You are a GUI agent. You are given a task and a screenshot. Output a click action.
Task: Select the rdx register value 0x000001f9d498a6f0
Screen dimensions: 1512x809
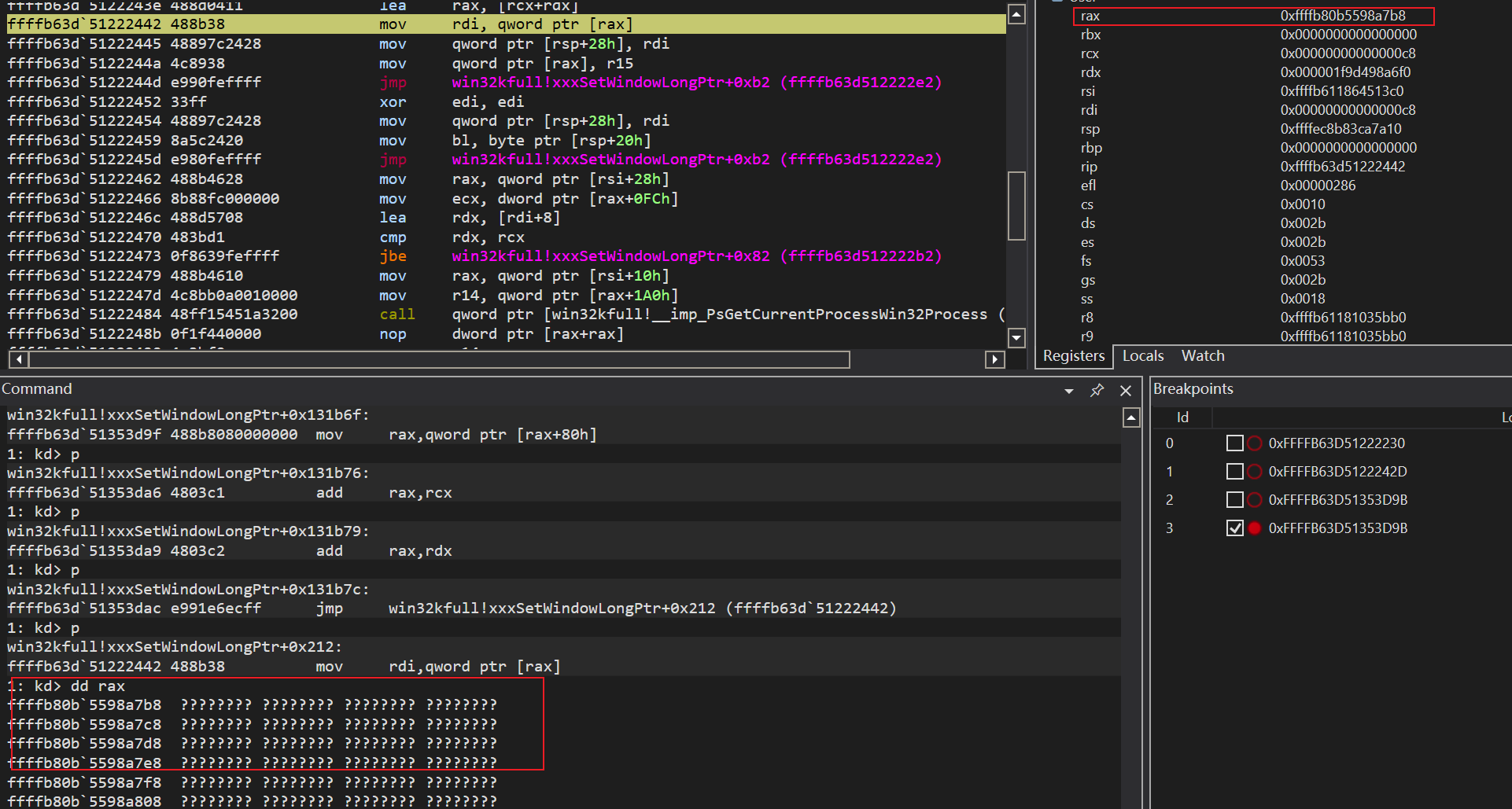[x=1345, y=72]
